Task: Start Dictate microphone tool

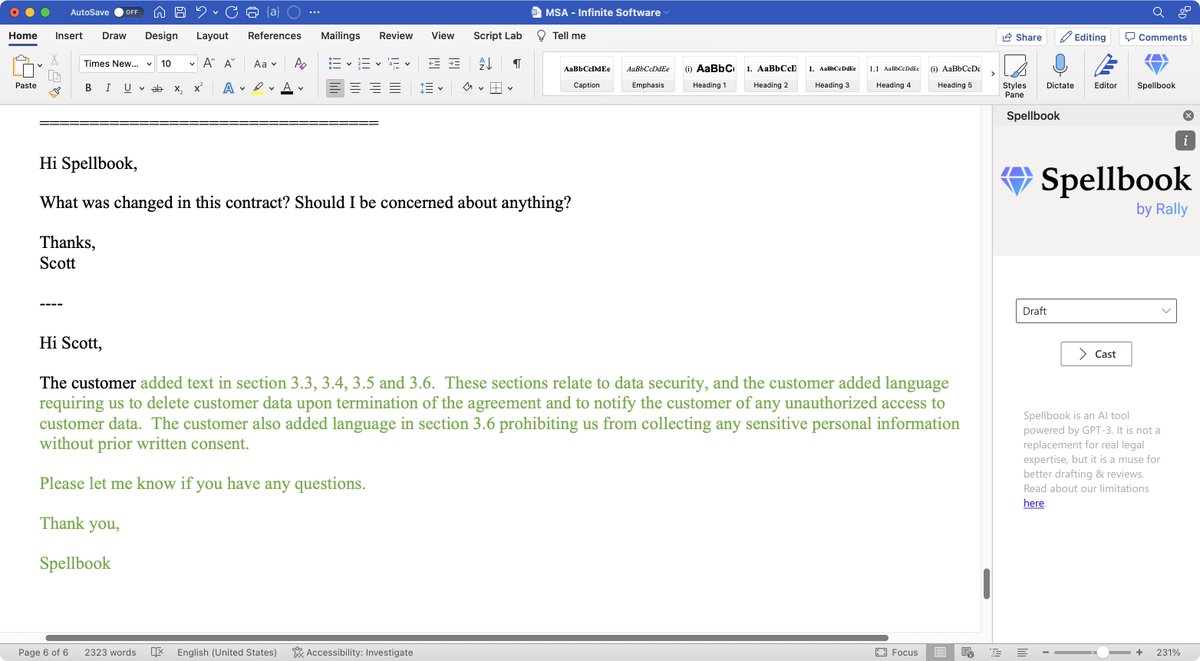Action: (1060, 72)
